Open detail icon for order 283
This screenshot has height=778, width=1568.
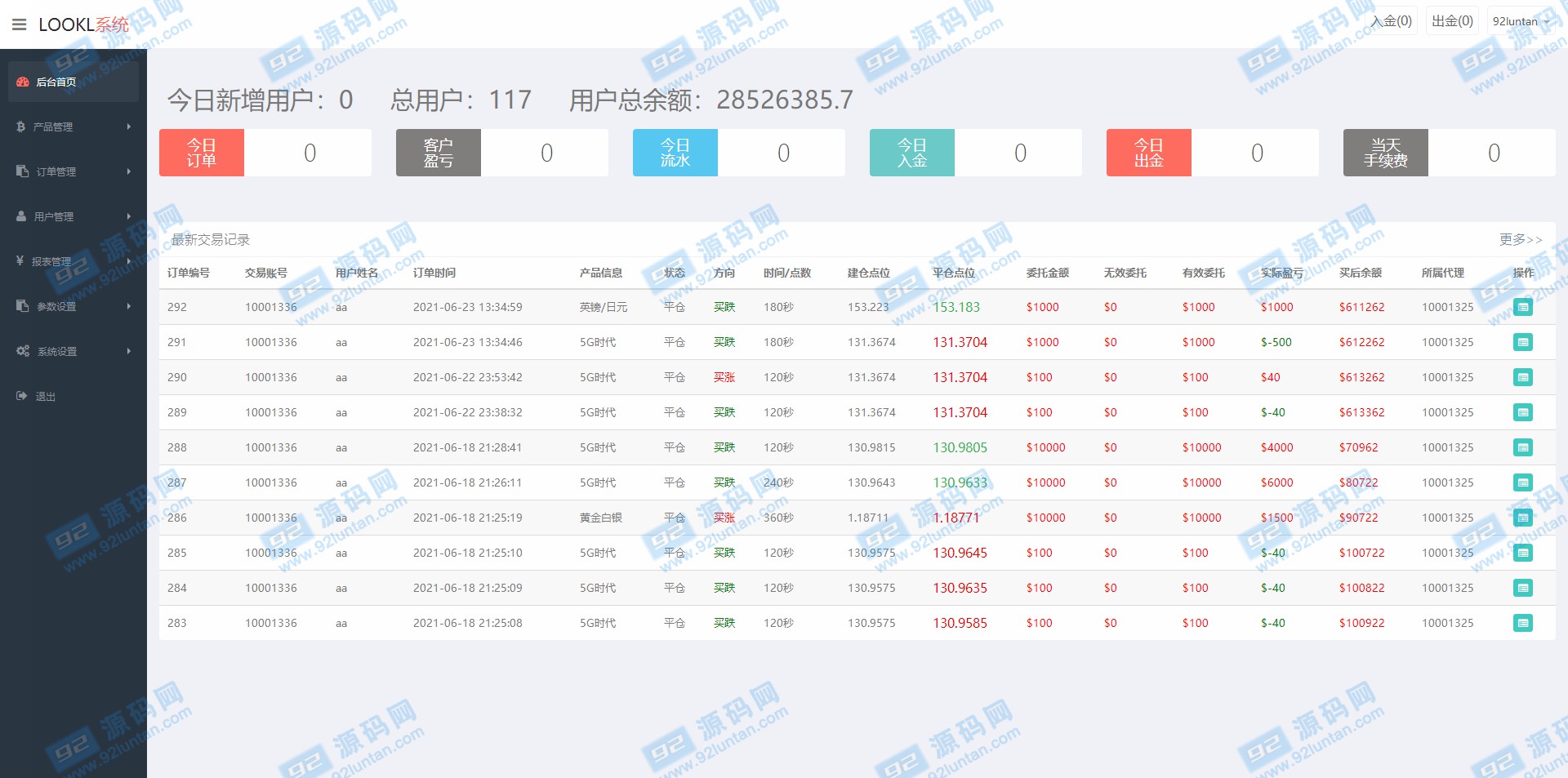pyautogui.click(x=1523, y=623)
